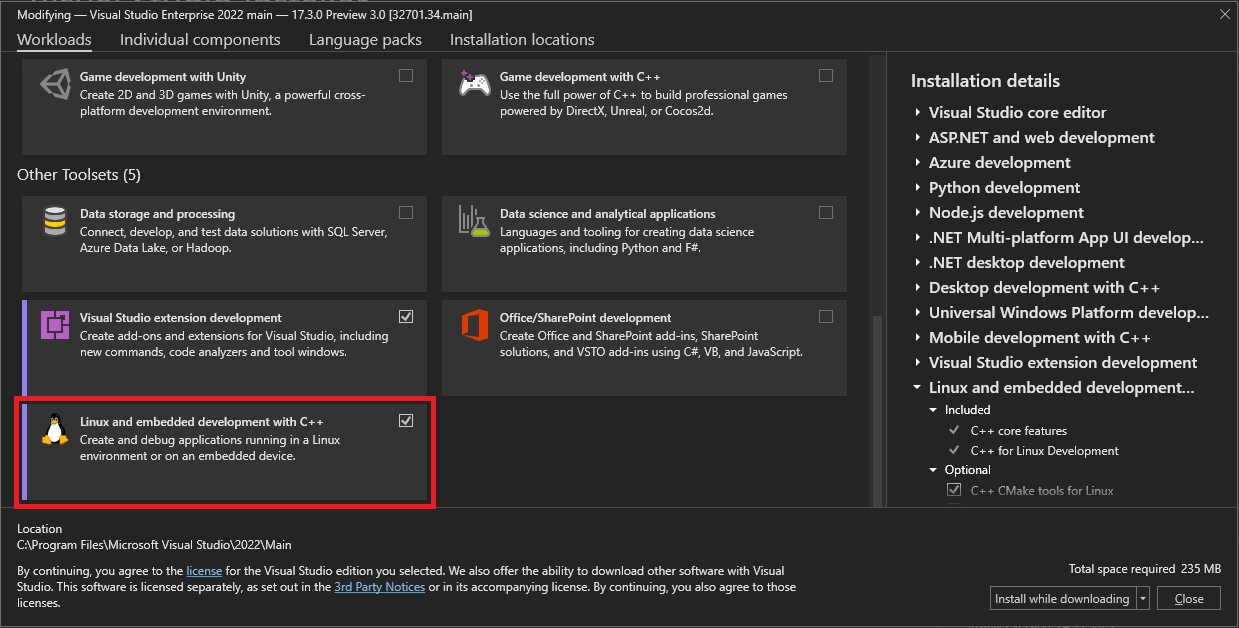Collapse the Optional section under Linux development
This screenshot has height=628, width=1239.
point(933,469)
